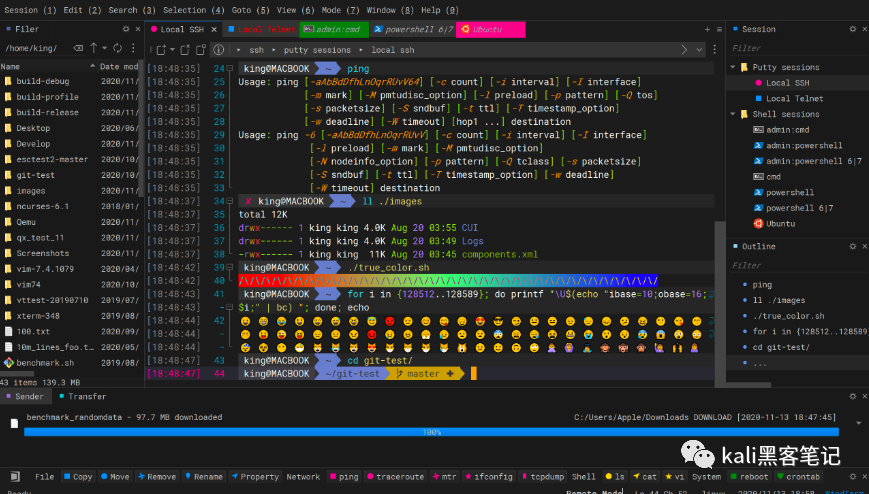Click the ifconfig quick command button

pos(490,477)
